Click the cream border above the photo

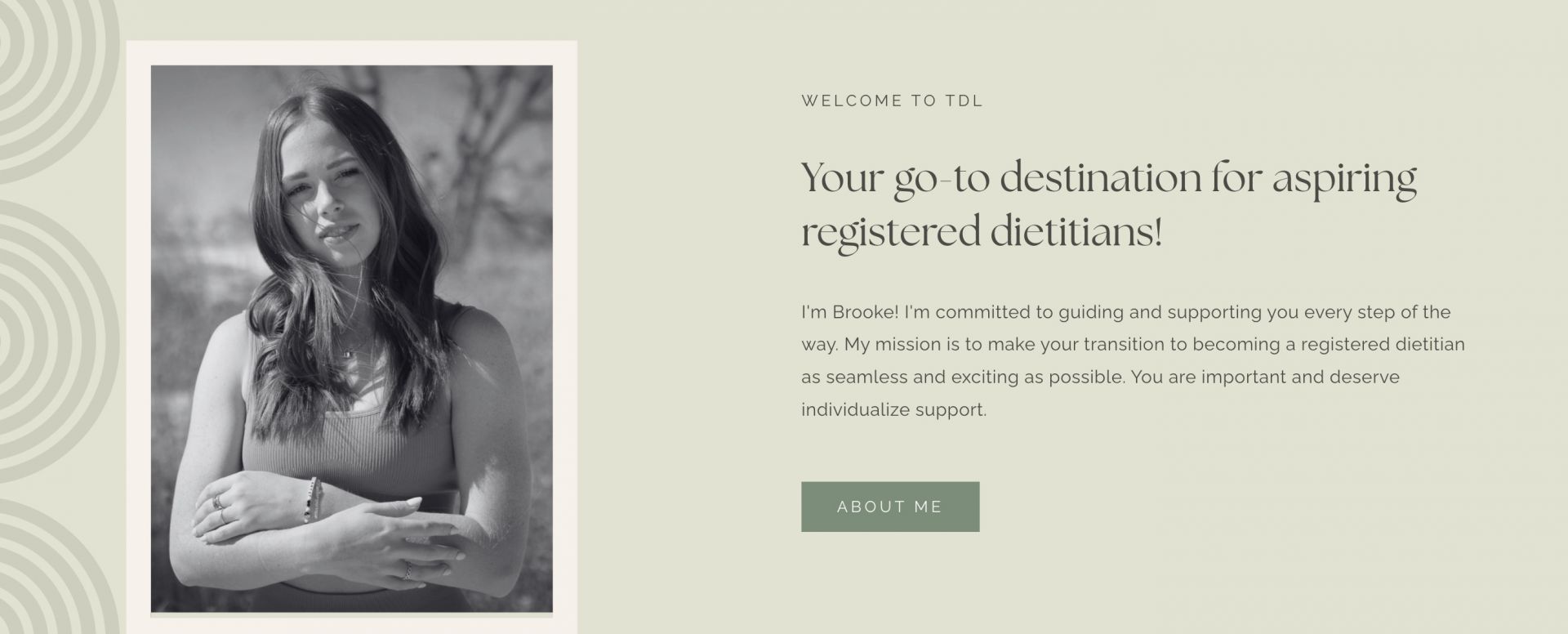click(x=351, y=53)
